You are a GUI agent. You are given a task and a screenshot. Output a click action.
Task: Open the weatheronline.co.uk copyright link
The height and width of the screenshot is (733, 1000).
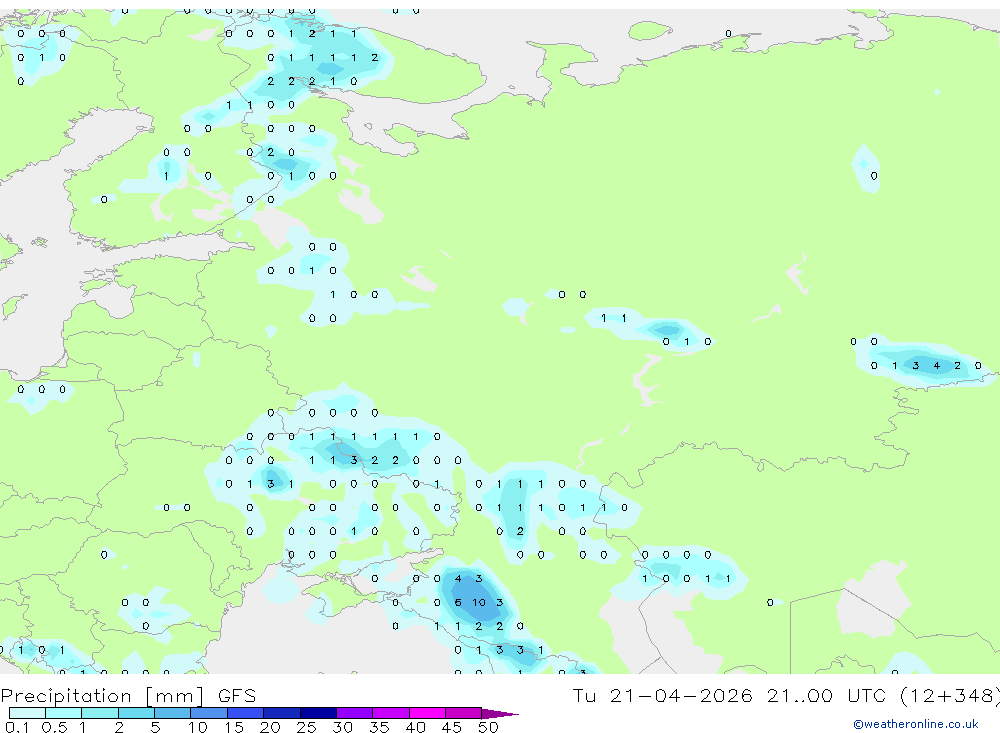(x=916, y=724)
